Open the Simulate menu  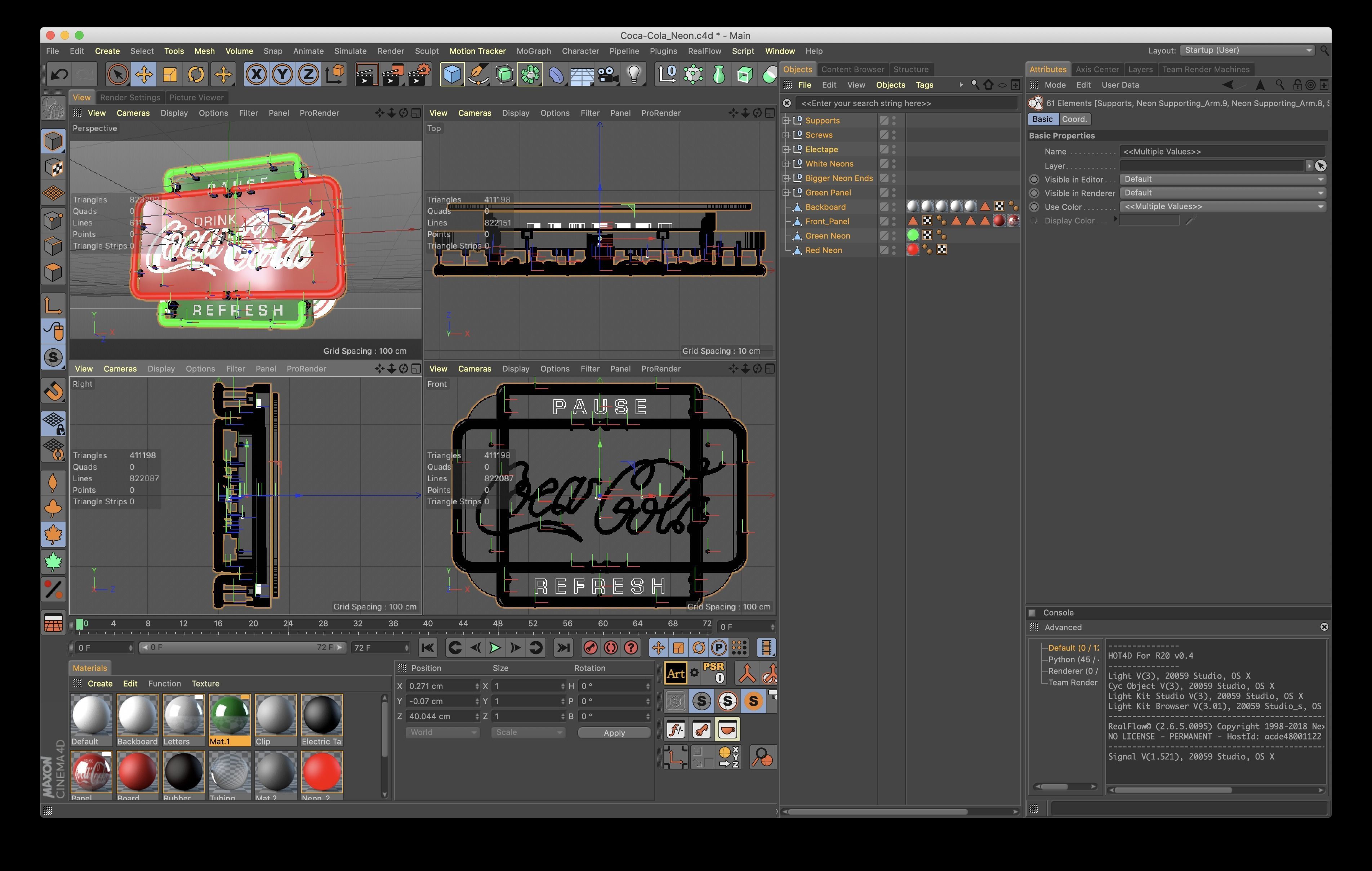pyautogui.click(x=350, y=51)
